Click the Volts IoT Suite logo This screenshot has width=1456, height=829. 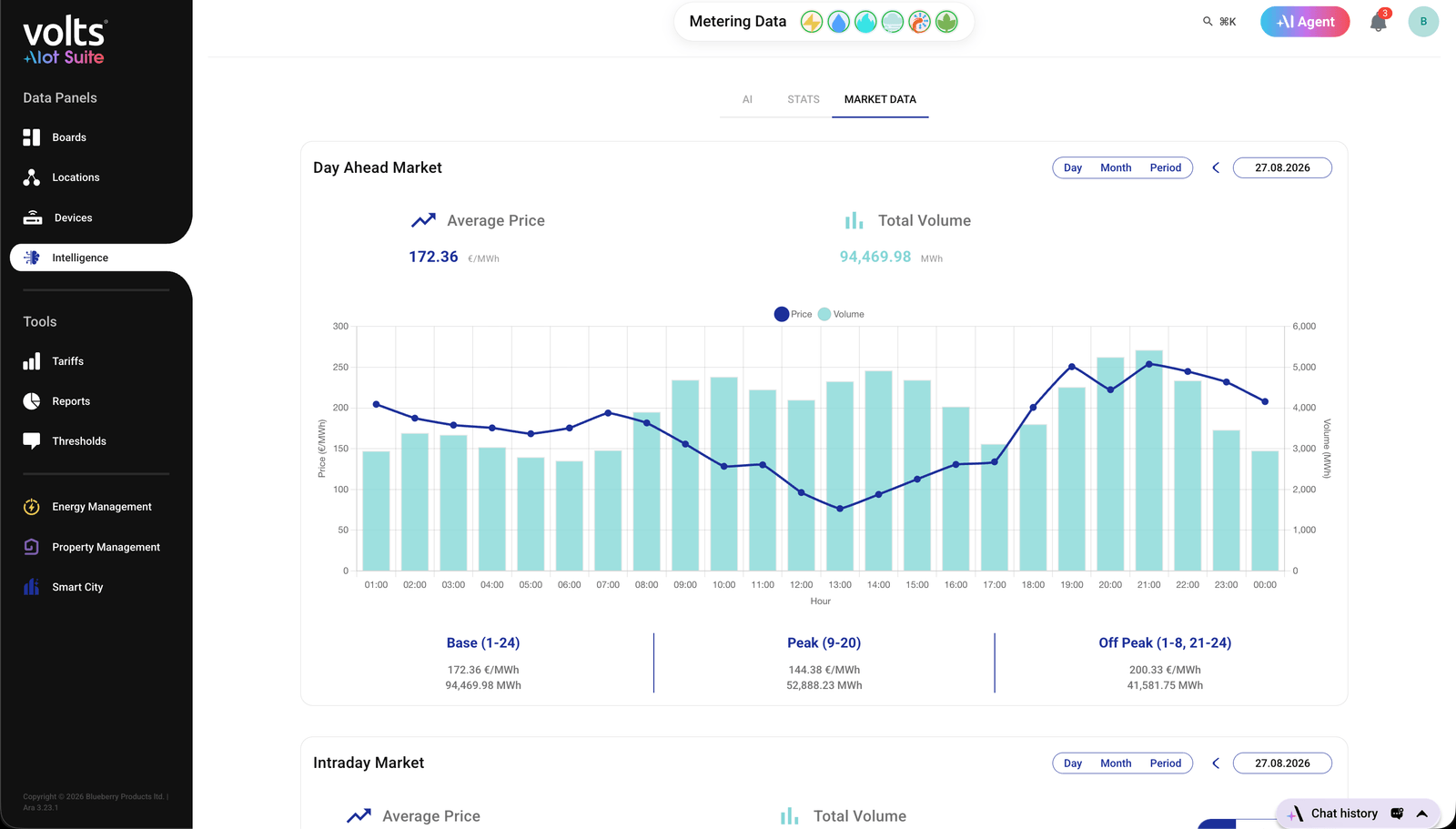65,42
